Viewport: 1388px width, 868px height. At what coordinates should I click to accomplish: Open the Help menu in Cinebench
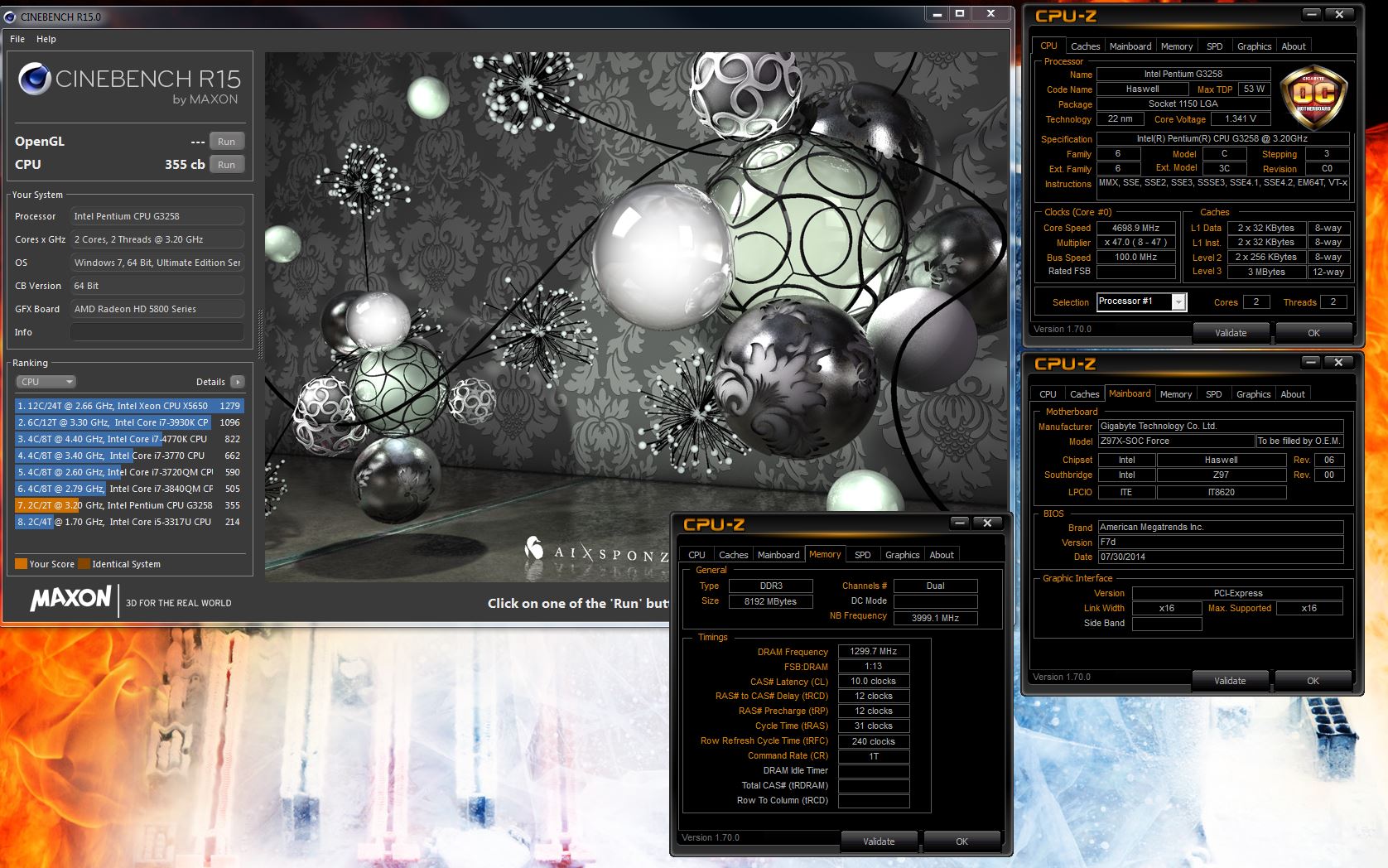point(46,39)
